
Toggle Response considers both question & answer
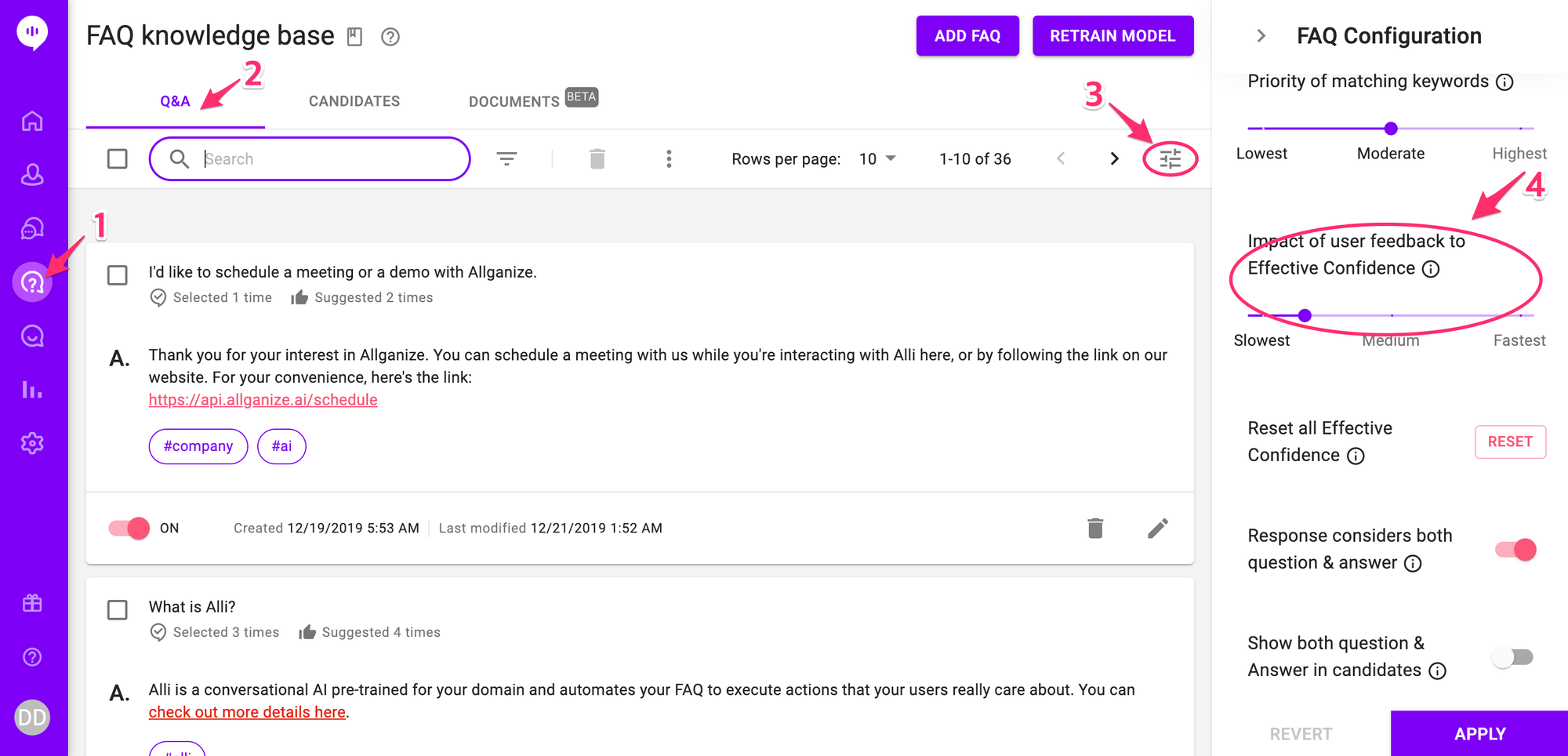[1515, 550]
